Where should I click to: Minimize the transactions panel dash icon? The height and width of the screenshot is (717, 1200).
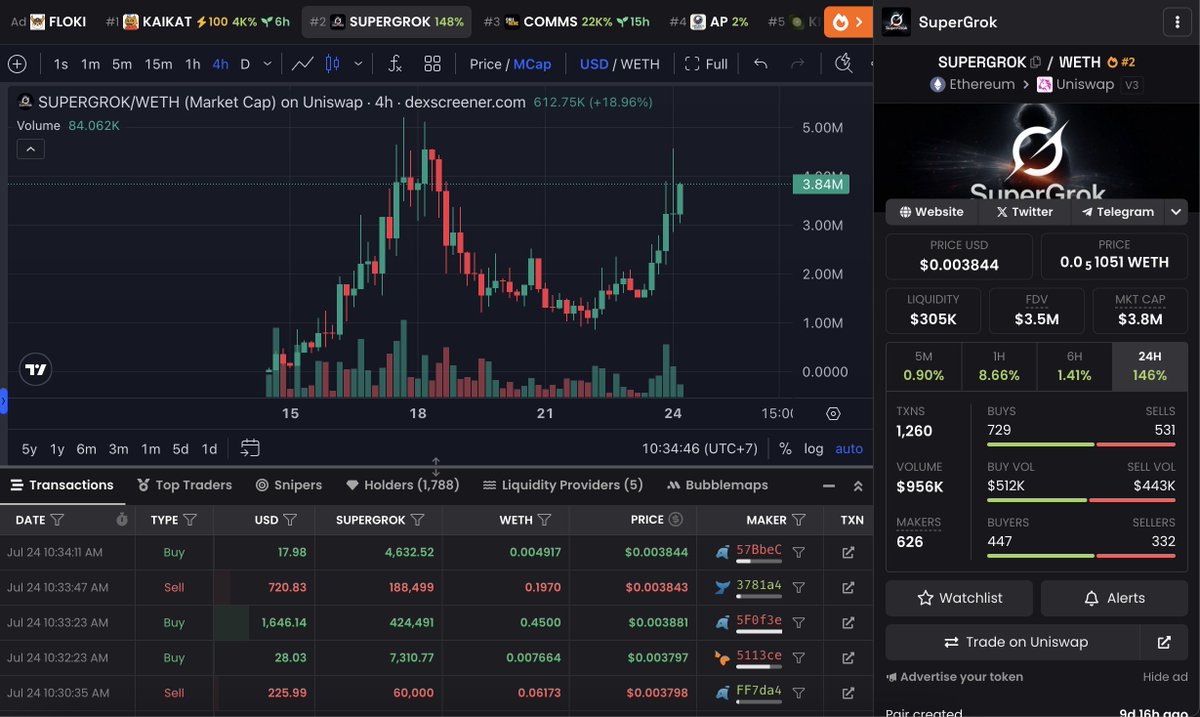(x=828, y=486)
